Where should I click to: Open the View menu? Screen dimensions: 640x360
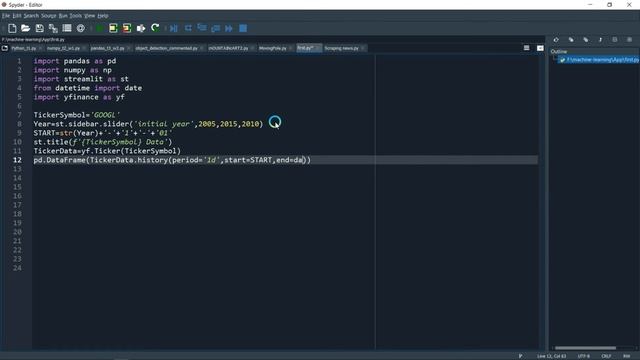tap(89, 16)
